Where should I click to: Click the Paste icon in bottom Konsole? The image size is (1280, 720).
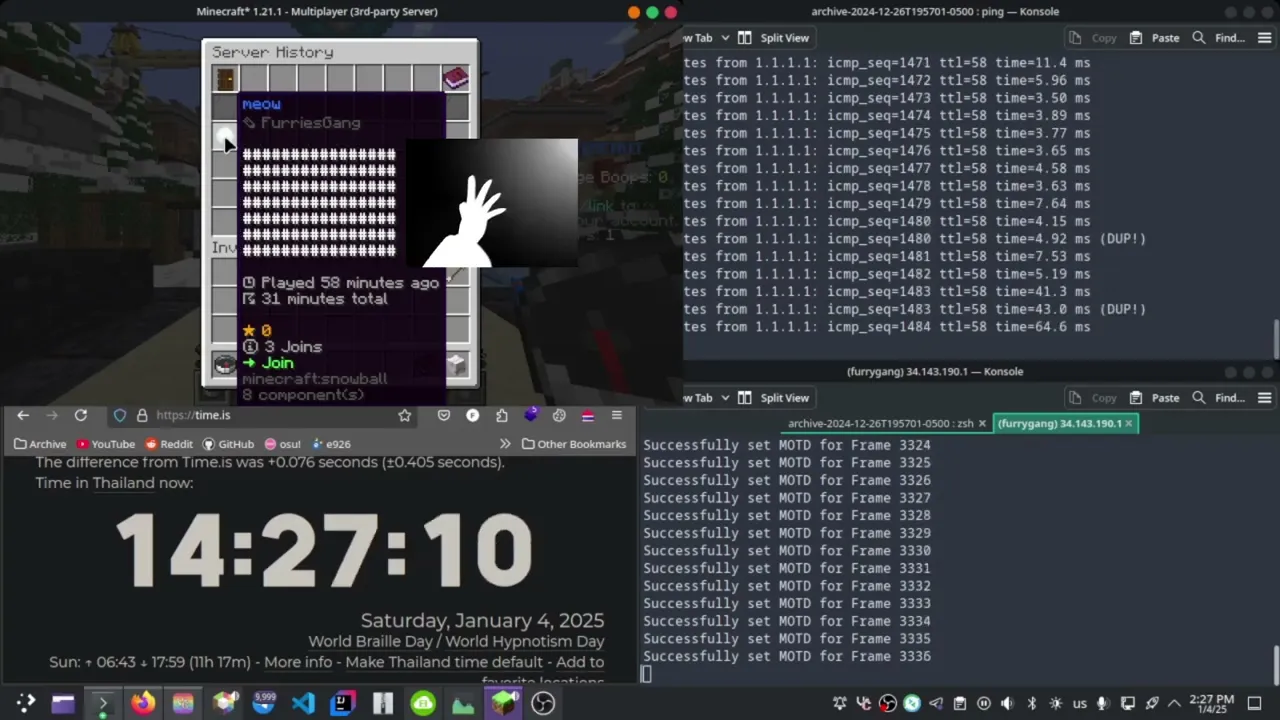pyautogui.click(x=1136, y=398)
